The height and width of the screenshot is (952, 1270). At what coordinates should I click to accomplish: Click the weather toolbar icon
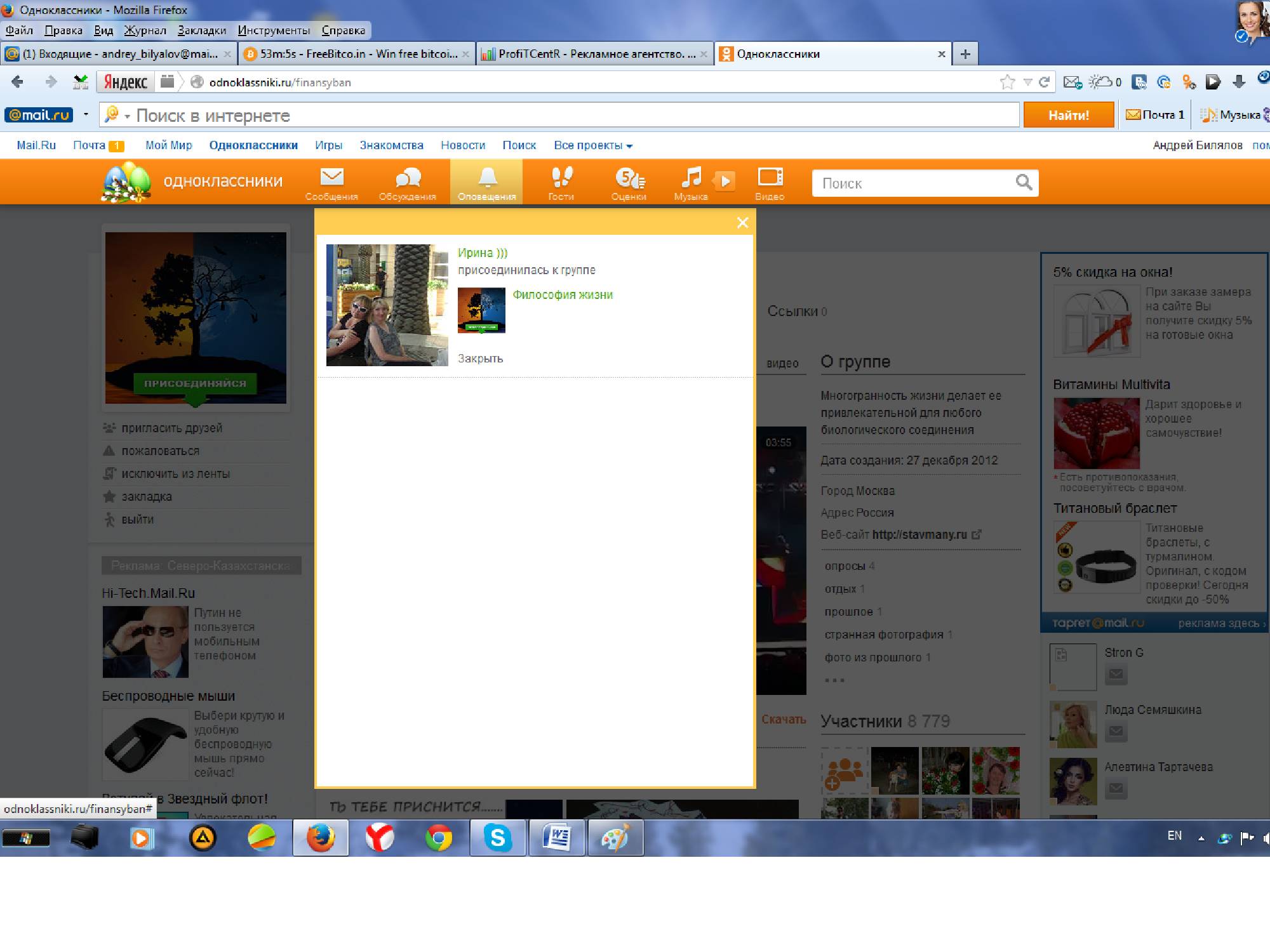click(x=1105, y=82)
